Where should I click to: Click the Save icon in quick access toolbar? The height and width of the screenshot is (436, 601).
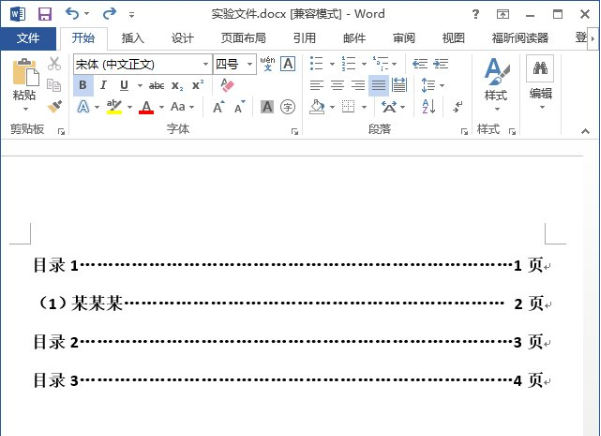pos(44,14)
